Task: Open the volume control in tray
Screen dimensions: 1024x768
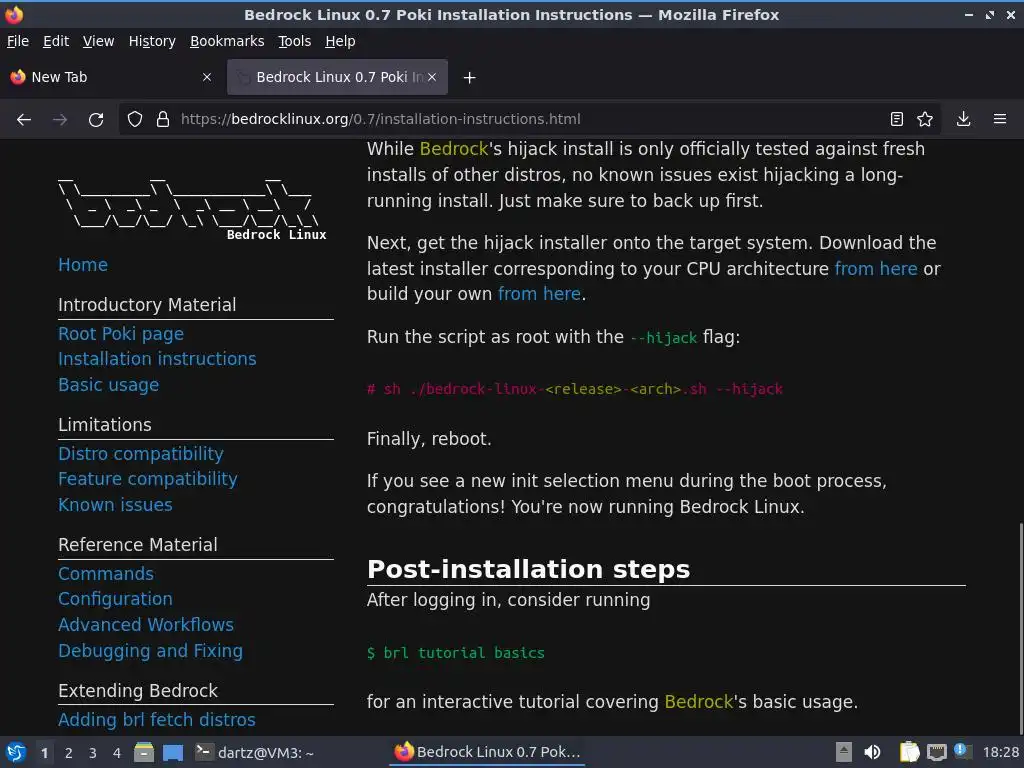Action: click(872, 752)
